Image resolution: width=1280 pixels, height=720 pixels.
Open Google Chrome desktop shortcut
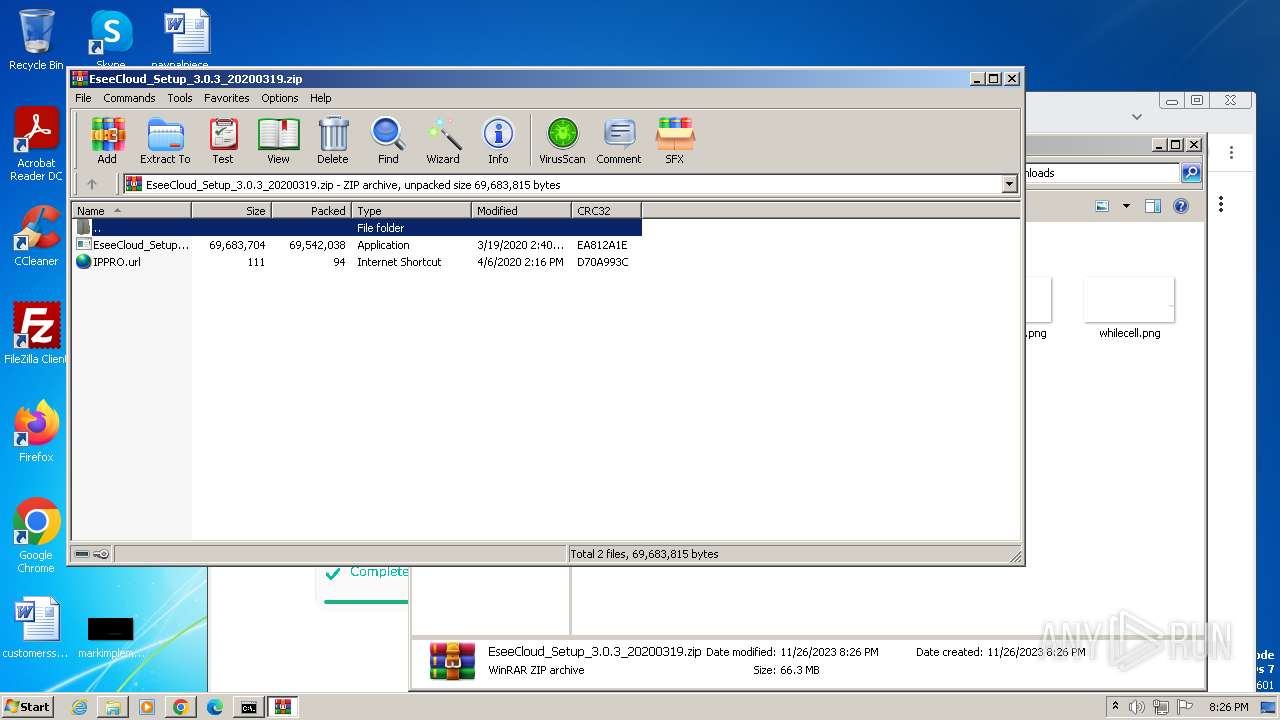click(x=36, y=535)
